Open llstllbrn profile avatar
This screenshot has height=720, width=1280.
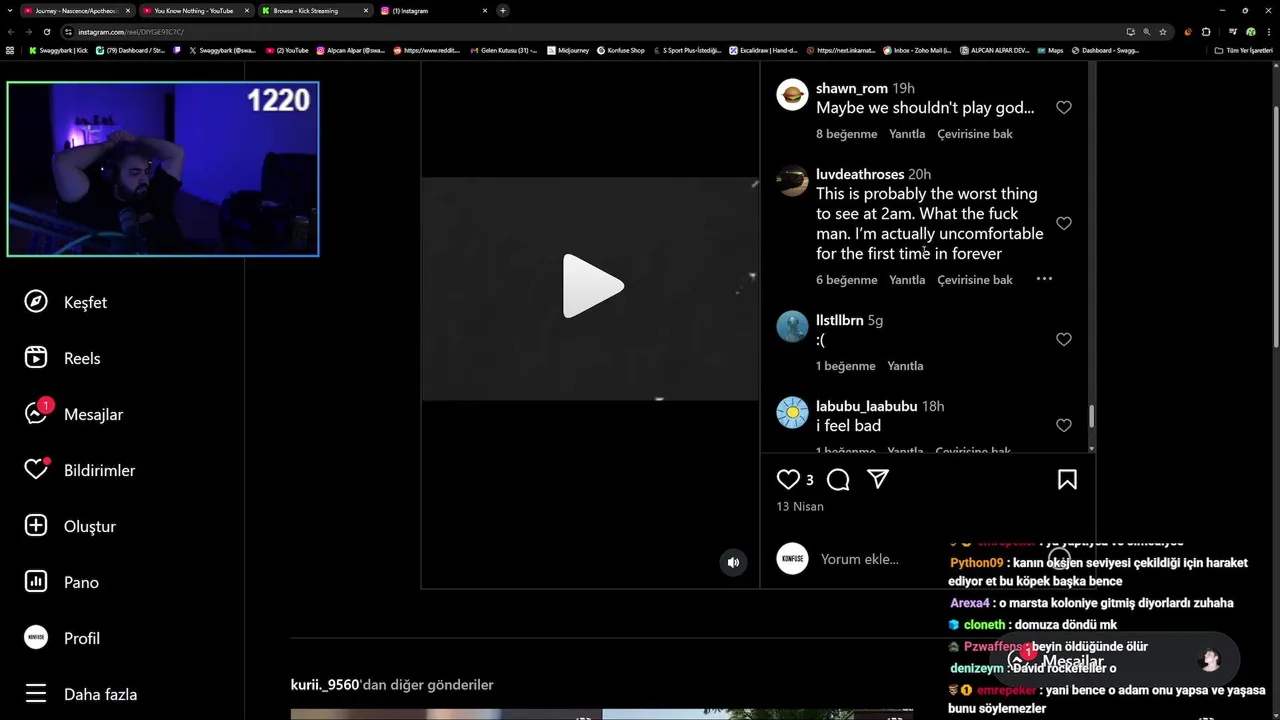pyautogui.click(x=792, y=327)
